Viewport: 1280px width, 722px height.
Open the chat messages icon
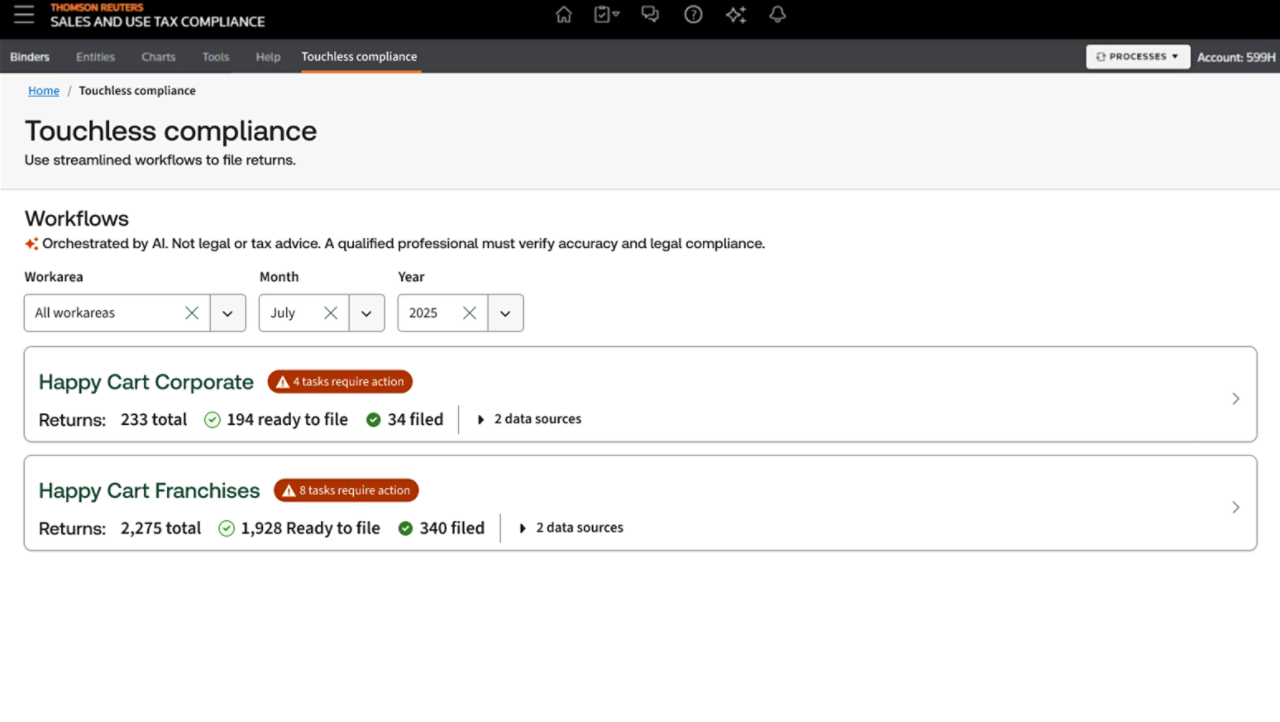point(650,15)
